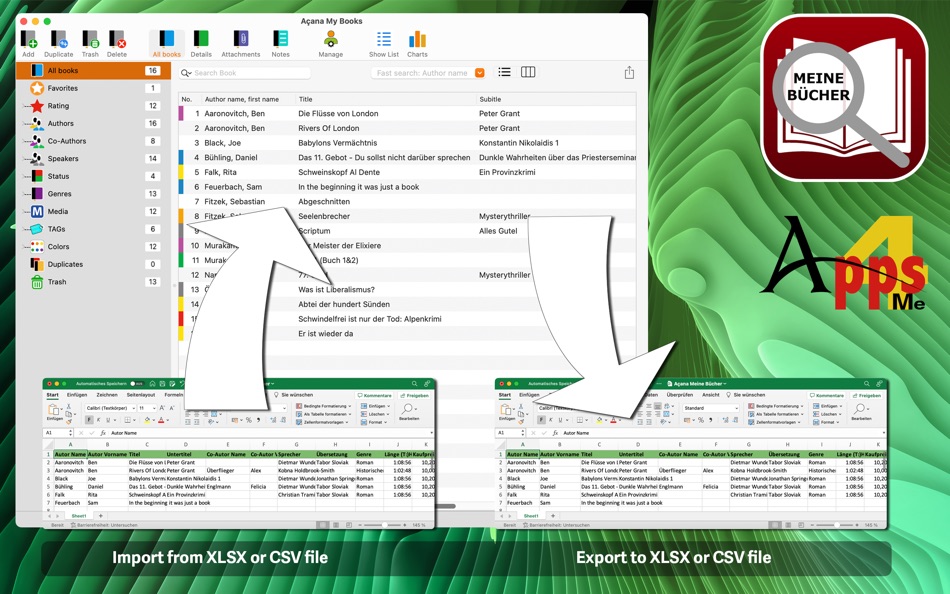950x594 pixels.
Task: Toggle bold F in import Excel window
Action: point(89,419)
